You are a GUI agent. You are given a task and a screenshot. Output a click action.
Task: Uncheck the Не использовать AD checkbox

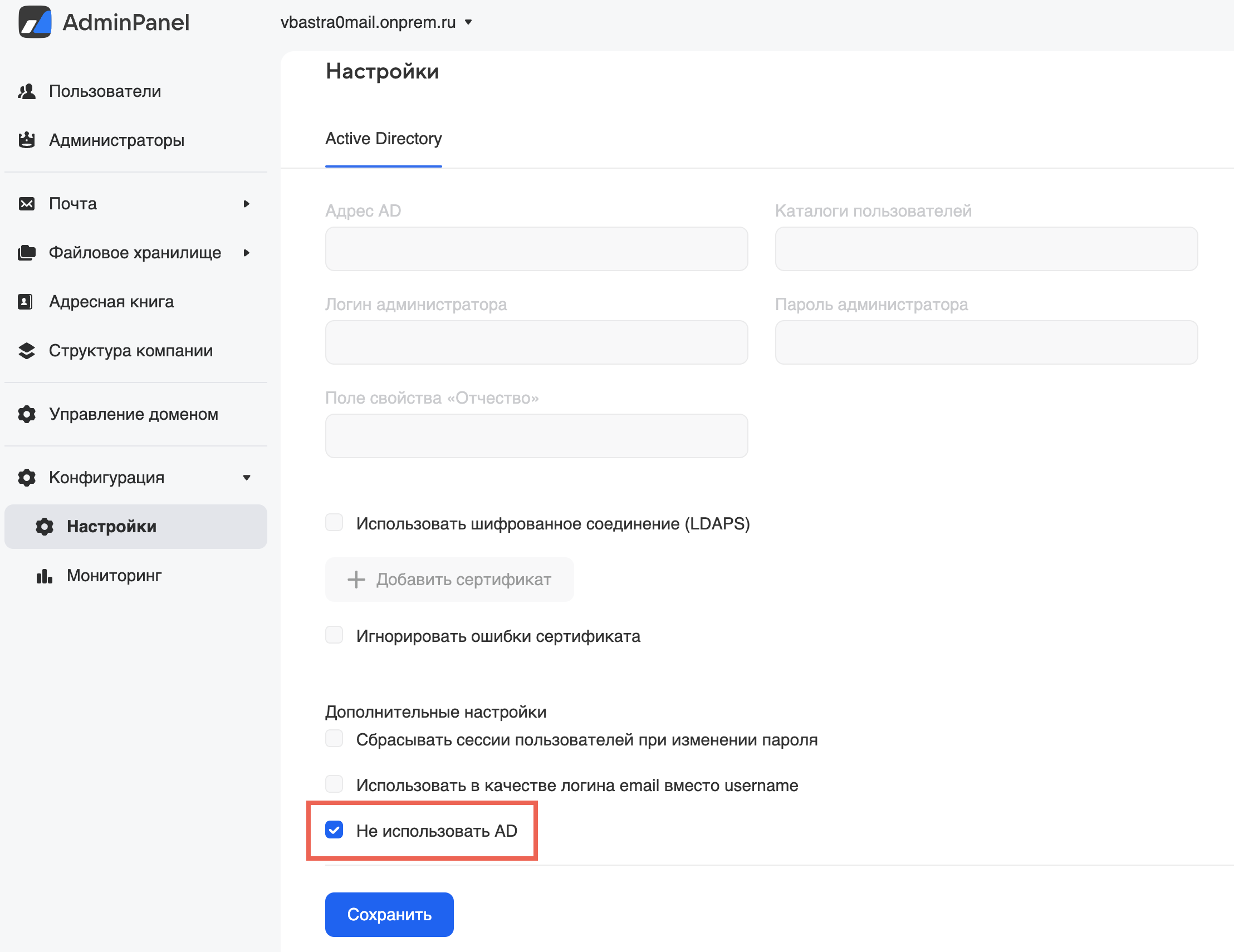334,830
